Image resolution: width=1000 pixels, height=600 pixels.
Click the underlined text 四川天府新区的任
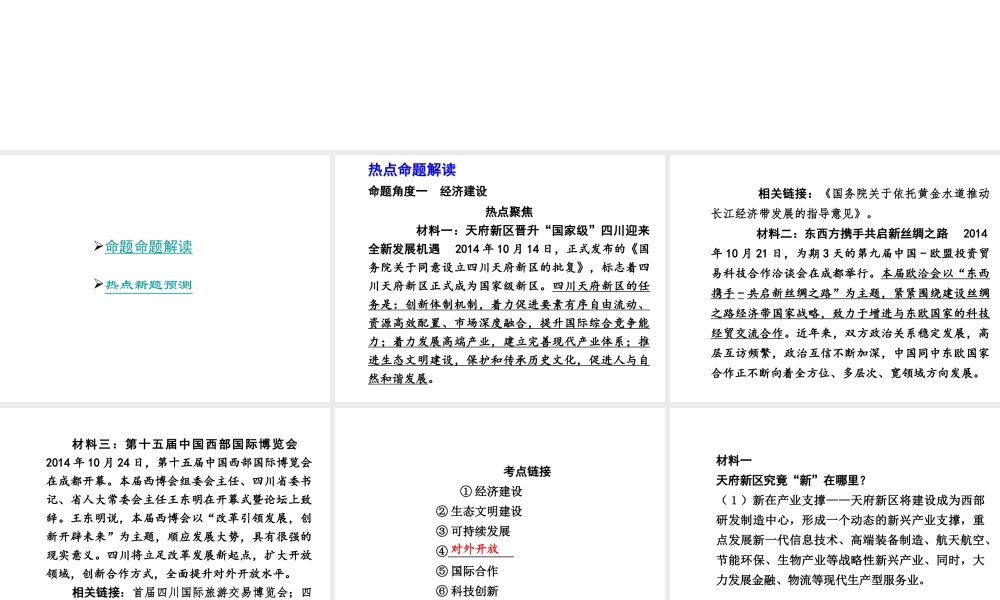[601, 286]
